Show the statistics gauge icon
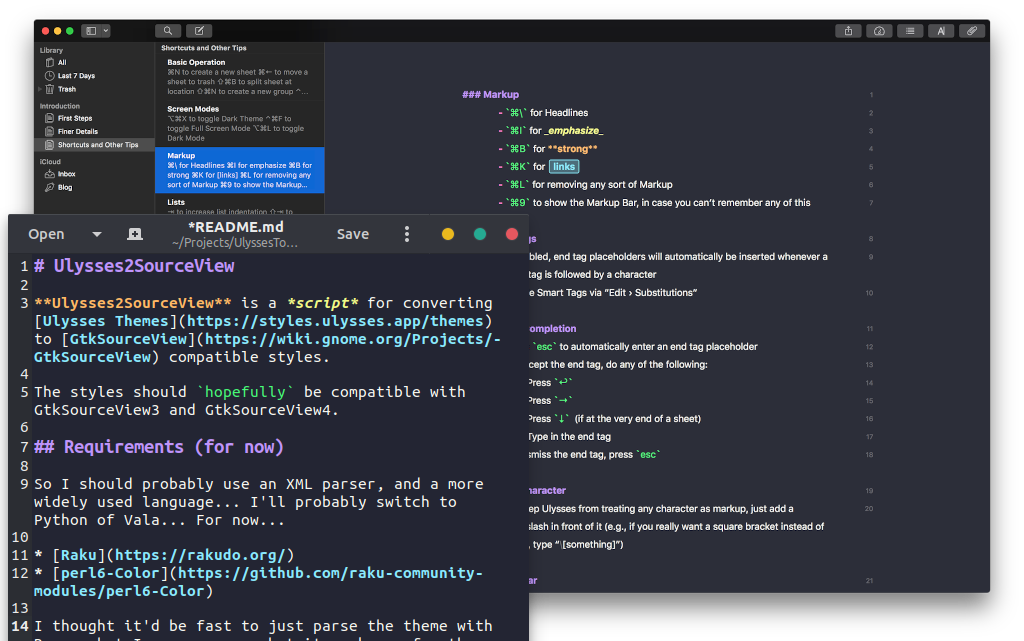This screenshot has width=1024, height=641. click(x=879, y=31)
